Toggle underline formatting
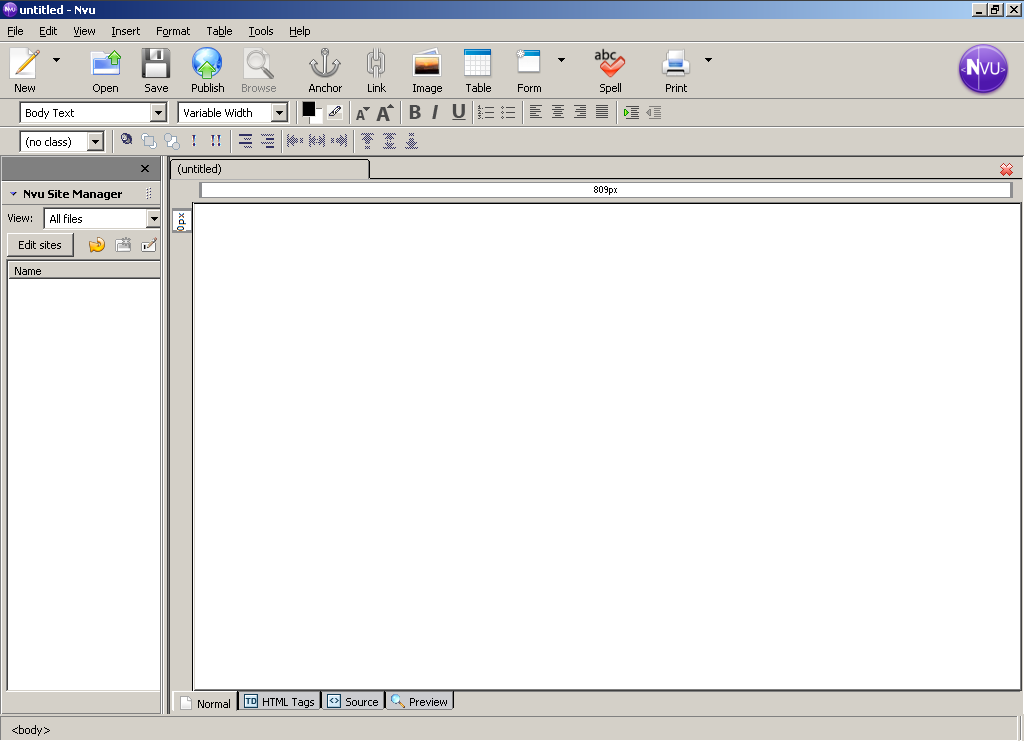Screen dimensions: 1024x741 pyautogui.click(x=458, y=112)
